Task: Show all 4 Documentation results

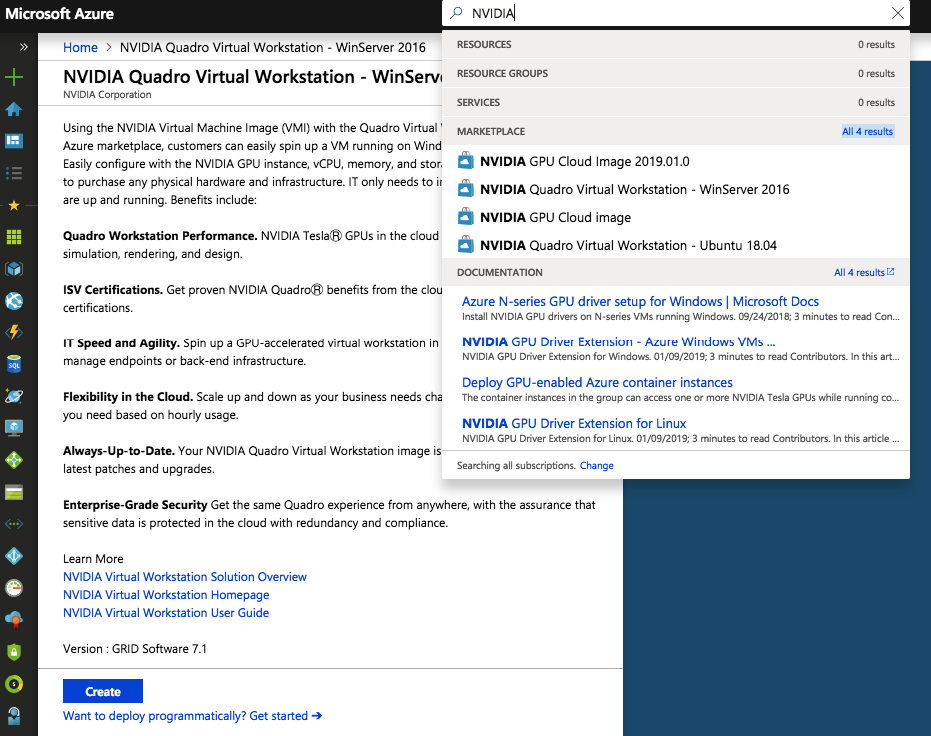Action: 864,272
